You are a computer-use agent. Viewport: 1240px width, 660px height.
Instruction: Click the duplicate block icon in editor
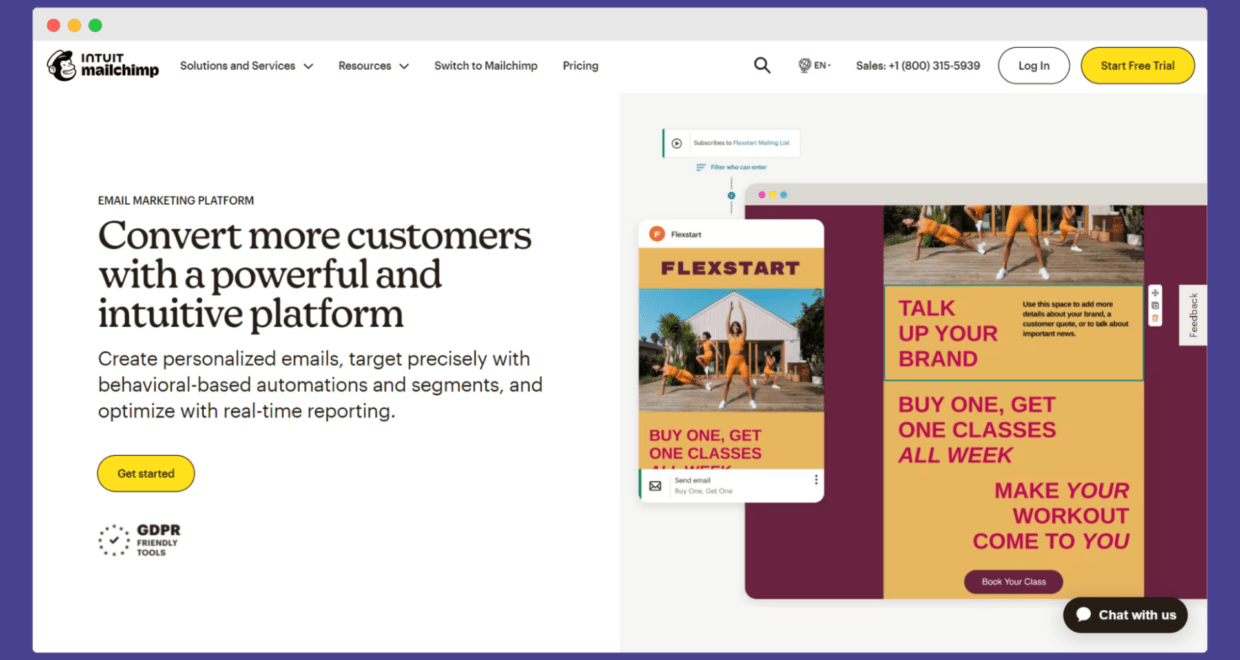[x=1155, y=305]
